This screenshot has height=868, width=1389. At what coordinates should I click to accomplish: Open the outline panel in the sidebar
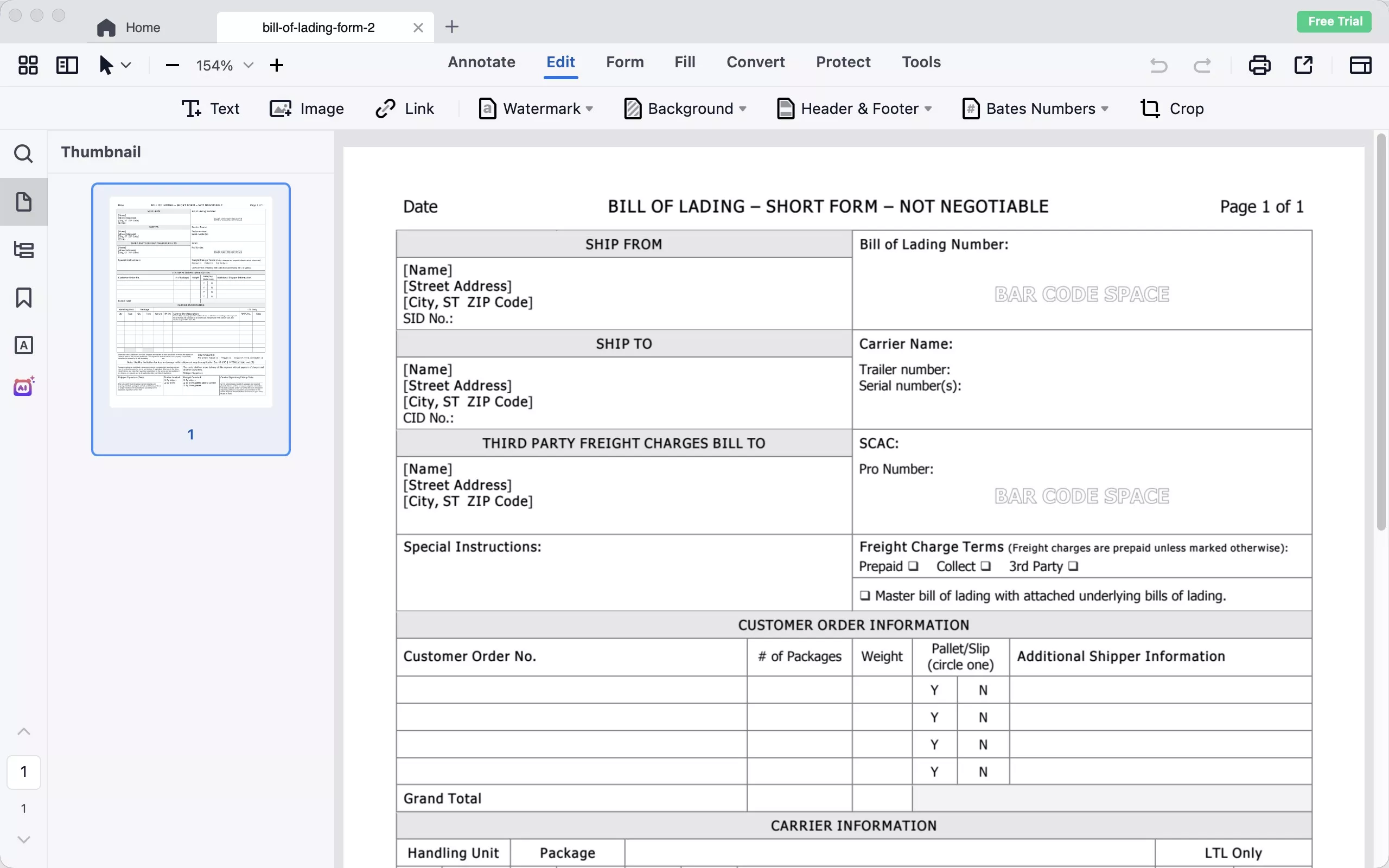point(23,250)
